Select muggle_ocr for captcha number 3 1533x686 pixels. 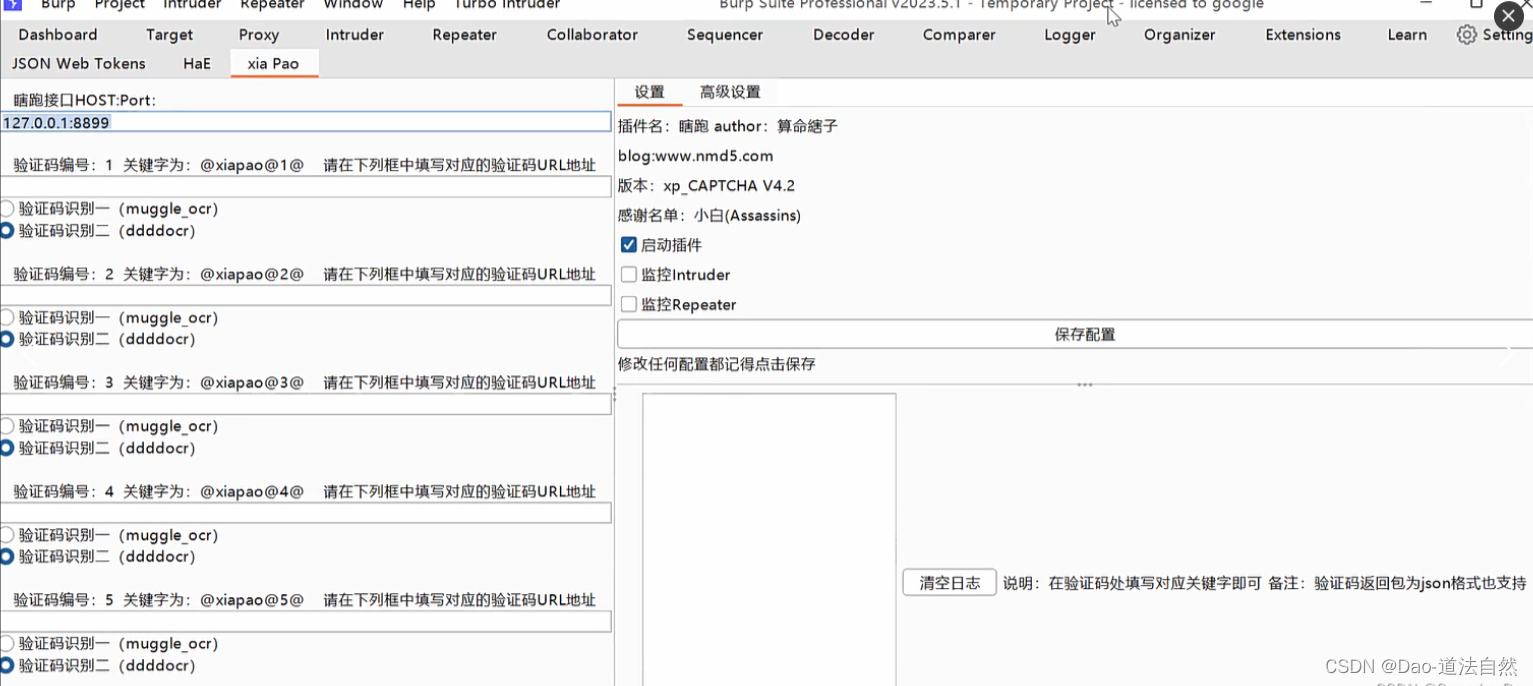7,426
